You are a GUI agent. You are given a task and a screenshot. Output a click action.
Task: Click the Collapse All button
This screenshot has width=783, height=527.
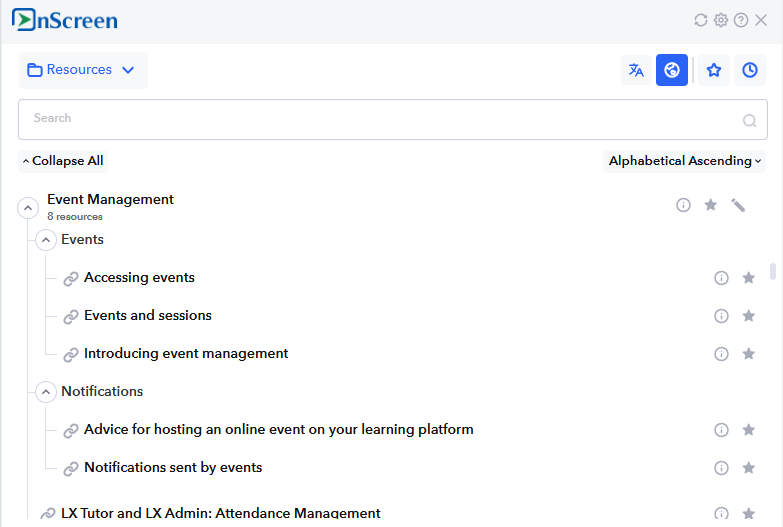coord(63,161)
